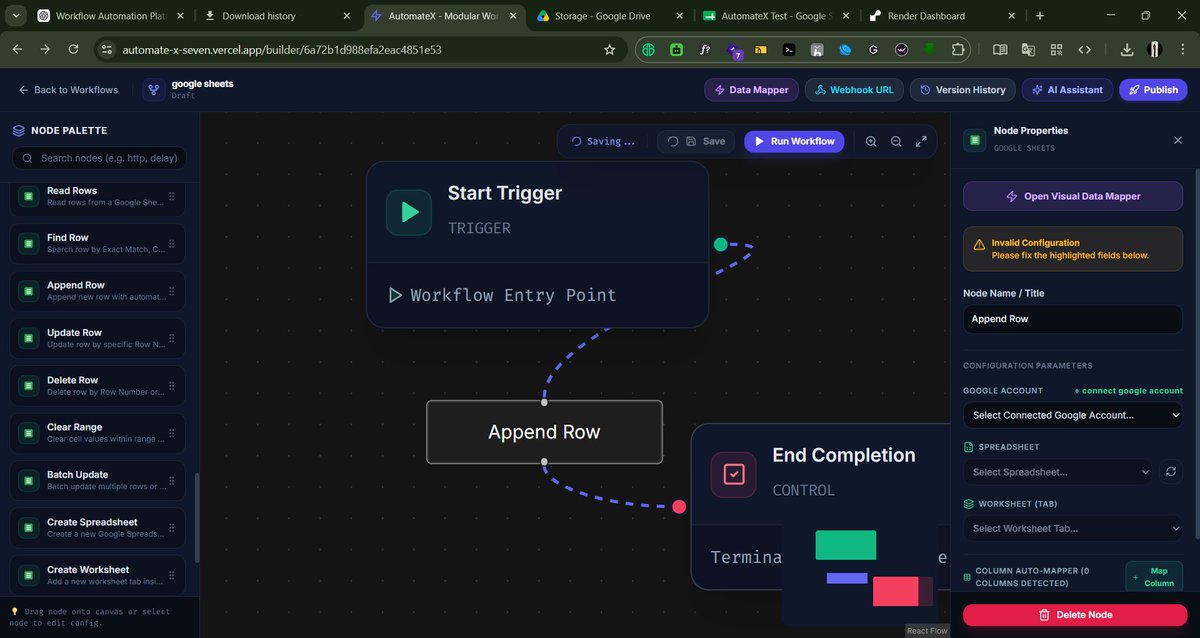Expand the Select Worksheet Tab dropdown

click(1073, 528)
